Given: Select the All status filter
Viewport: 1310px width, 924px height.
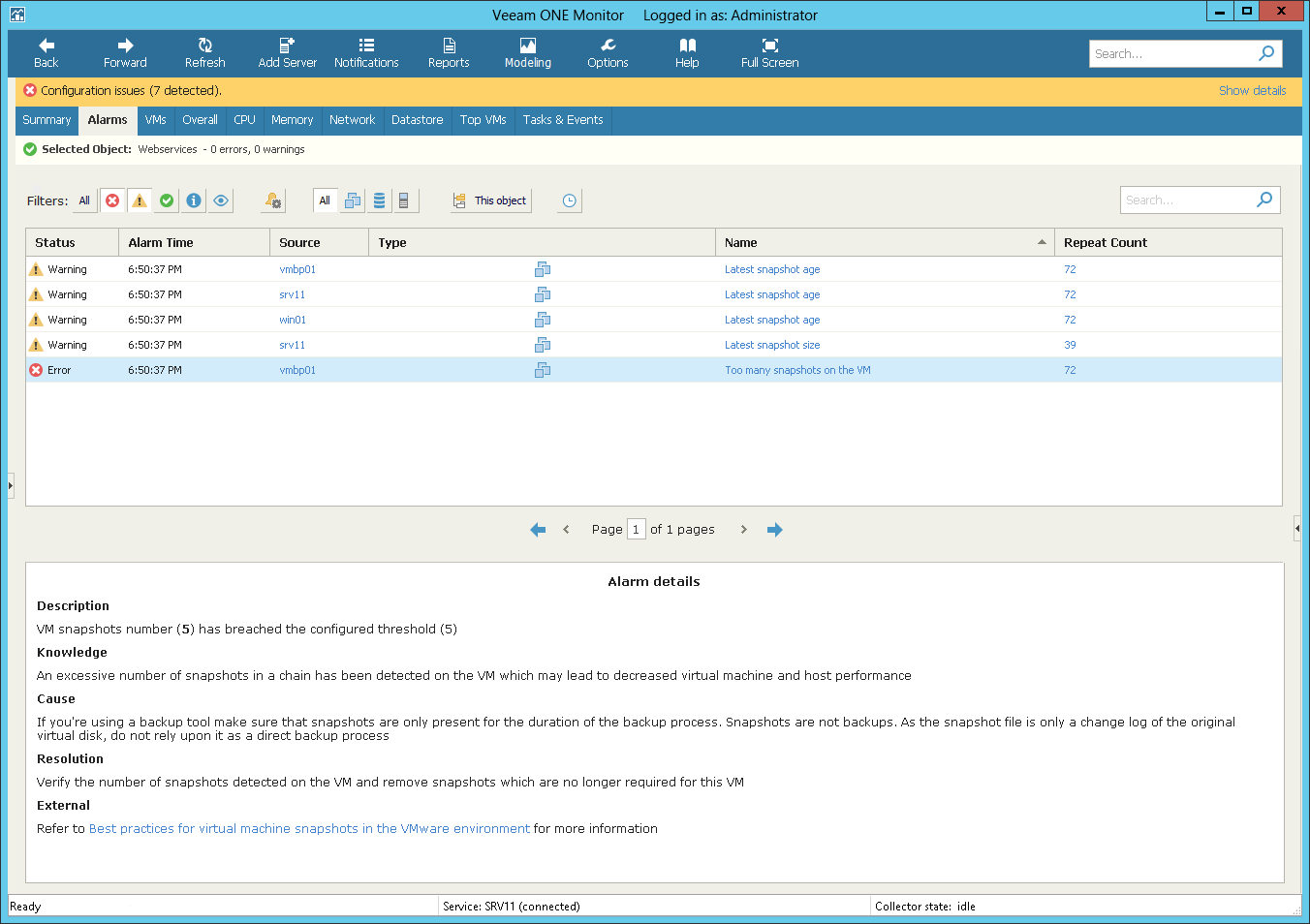Looking at the screenshot, I should [84, 200].
